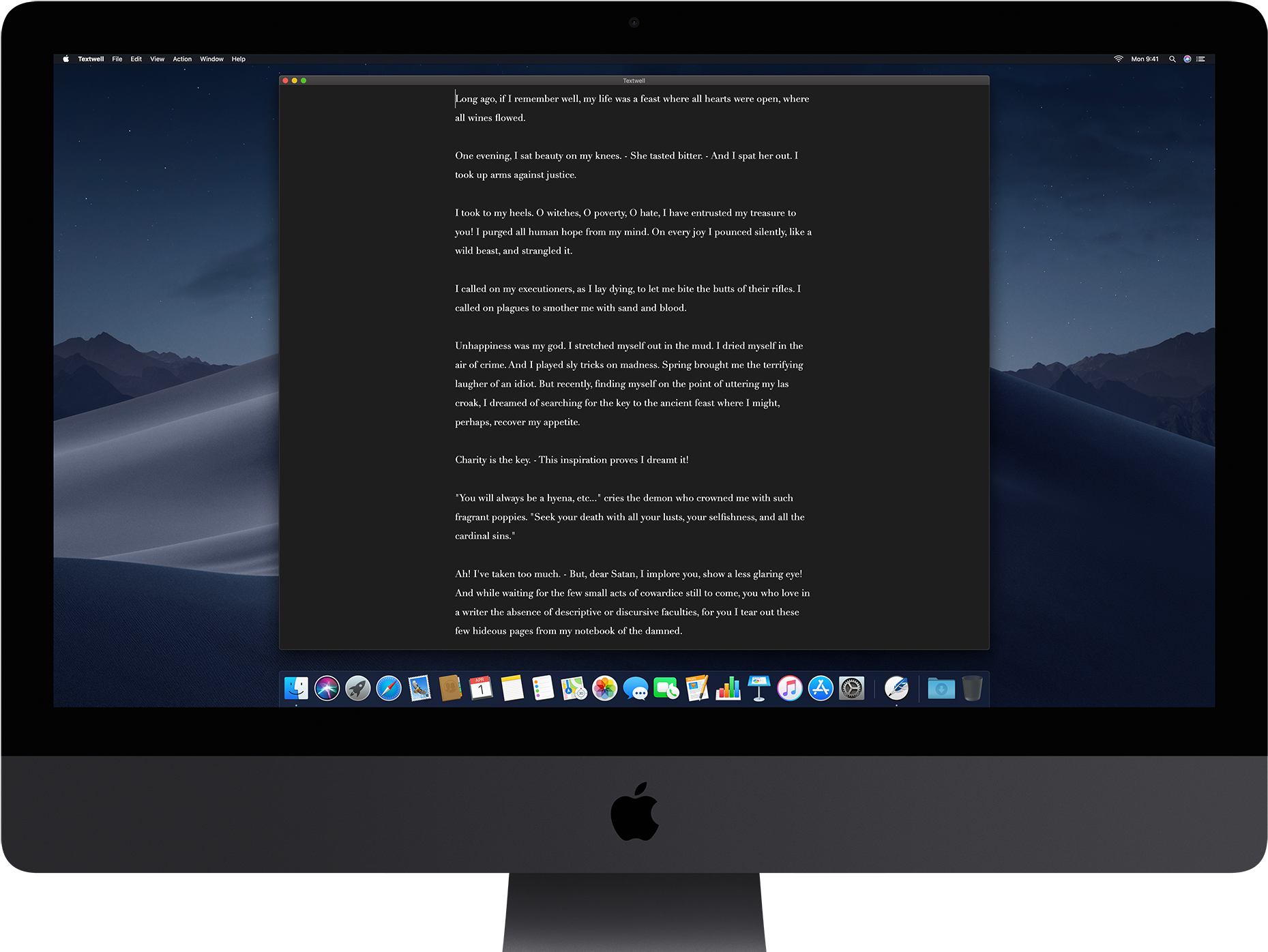1268x952 pixels.
Task: Click line starting 'I called on my executioners'
Action: tap(628, 289)
